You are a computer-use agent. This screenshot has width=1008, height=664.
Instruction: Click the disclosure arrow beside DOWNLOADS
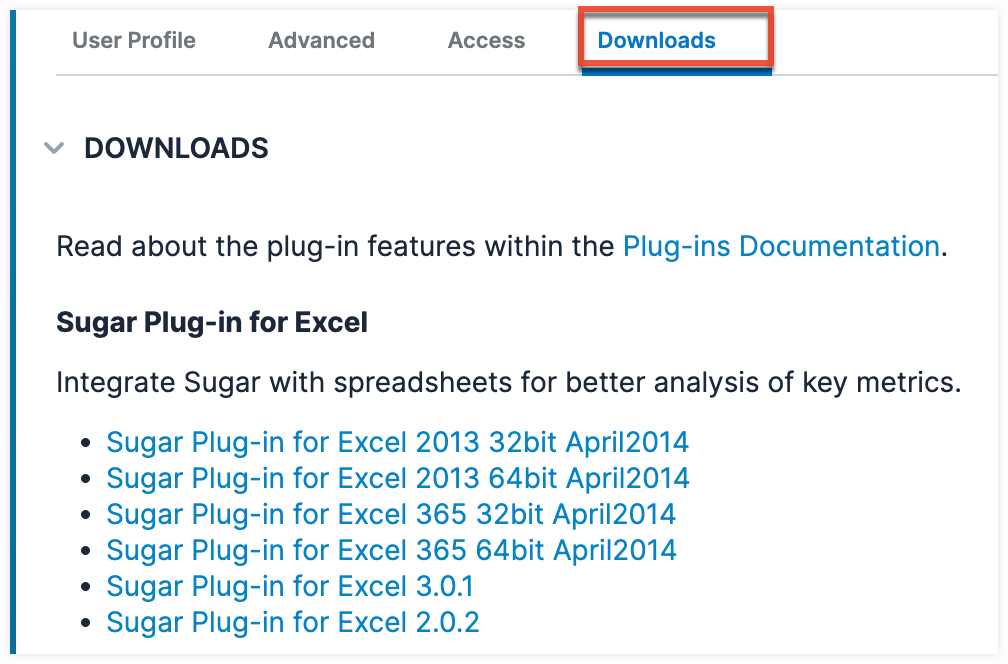click(54, 147)
